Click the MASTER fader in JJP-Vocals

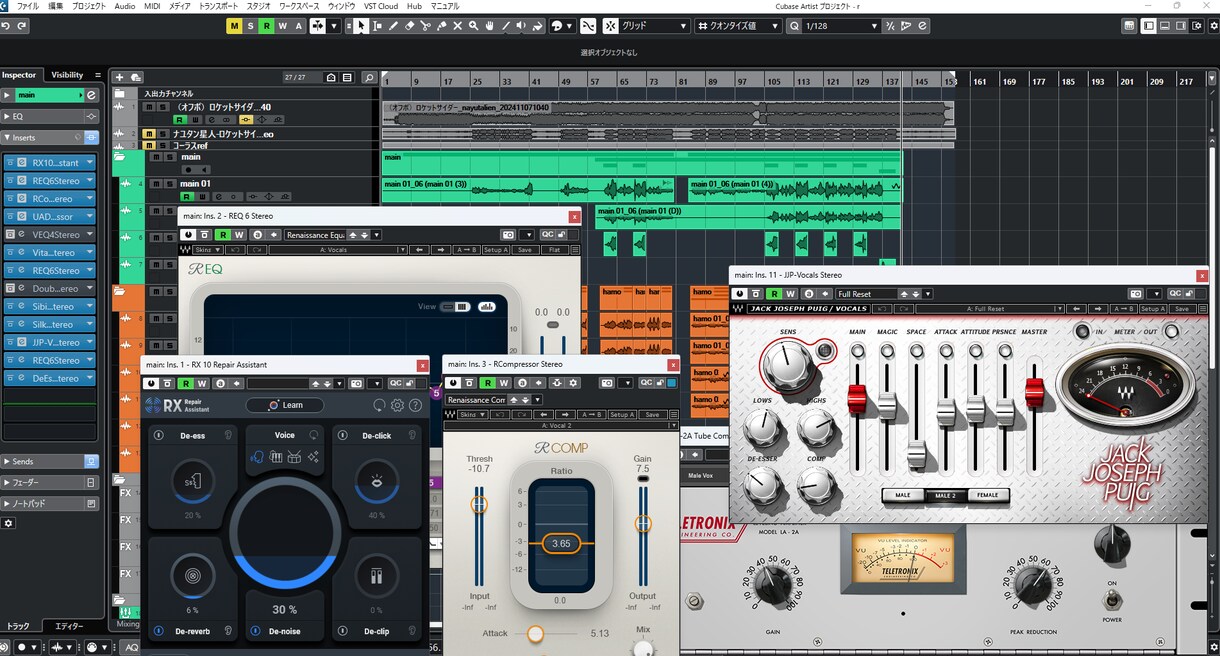pyautogui.click(x=1034, y=394)
